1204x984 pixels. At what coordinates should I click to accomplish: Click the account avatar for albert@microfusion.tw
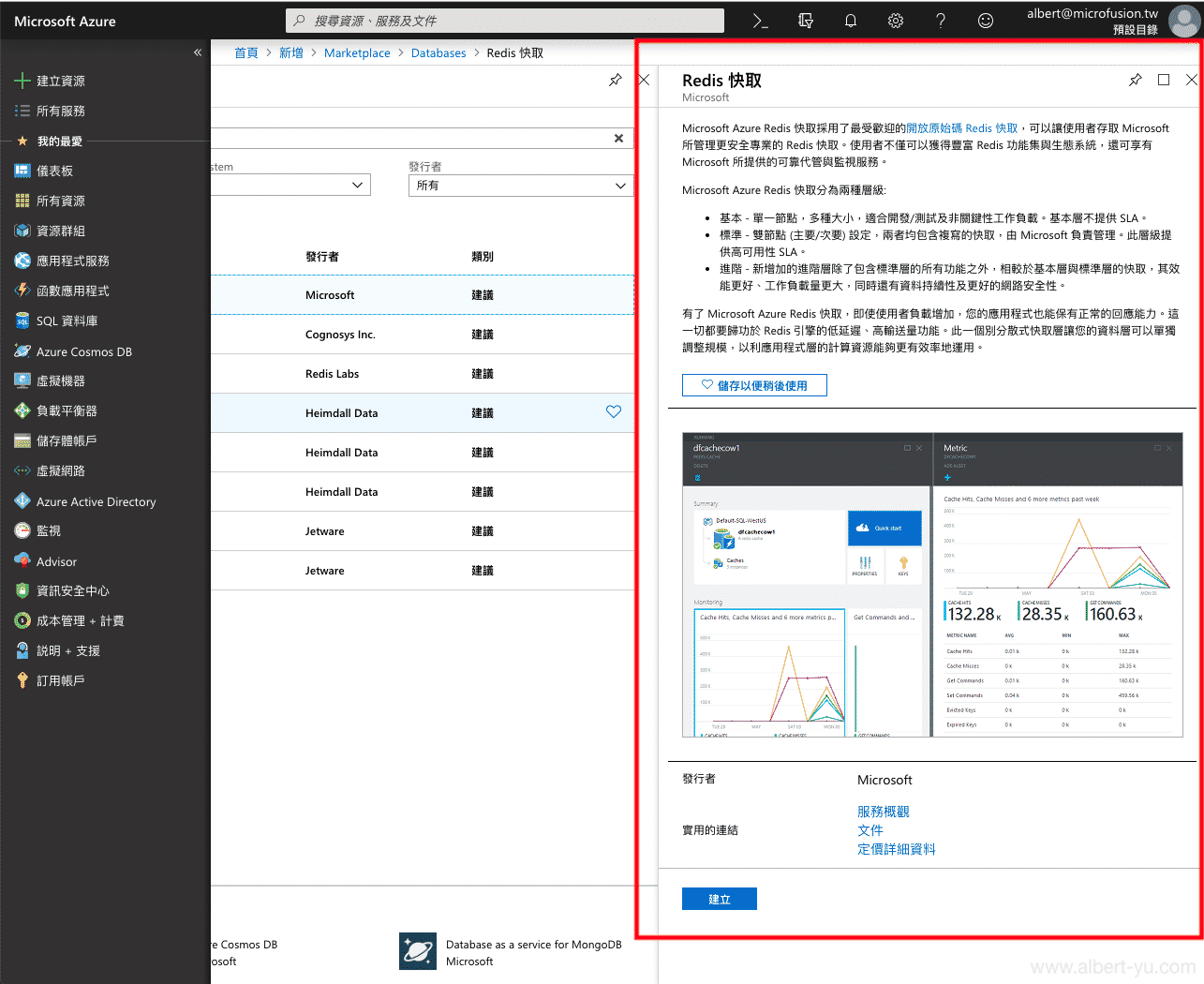(x=1183, y=22)
